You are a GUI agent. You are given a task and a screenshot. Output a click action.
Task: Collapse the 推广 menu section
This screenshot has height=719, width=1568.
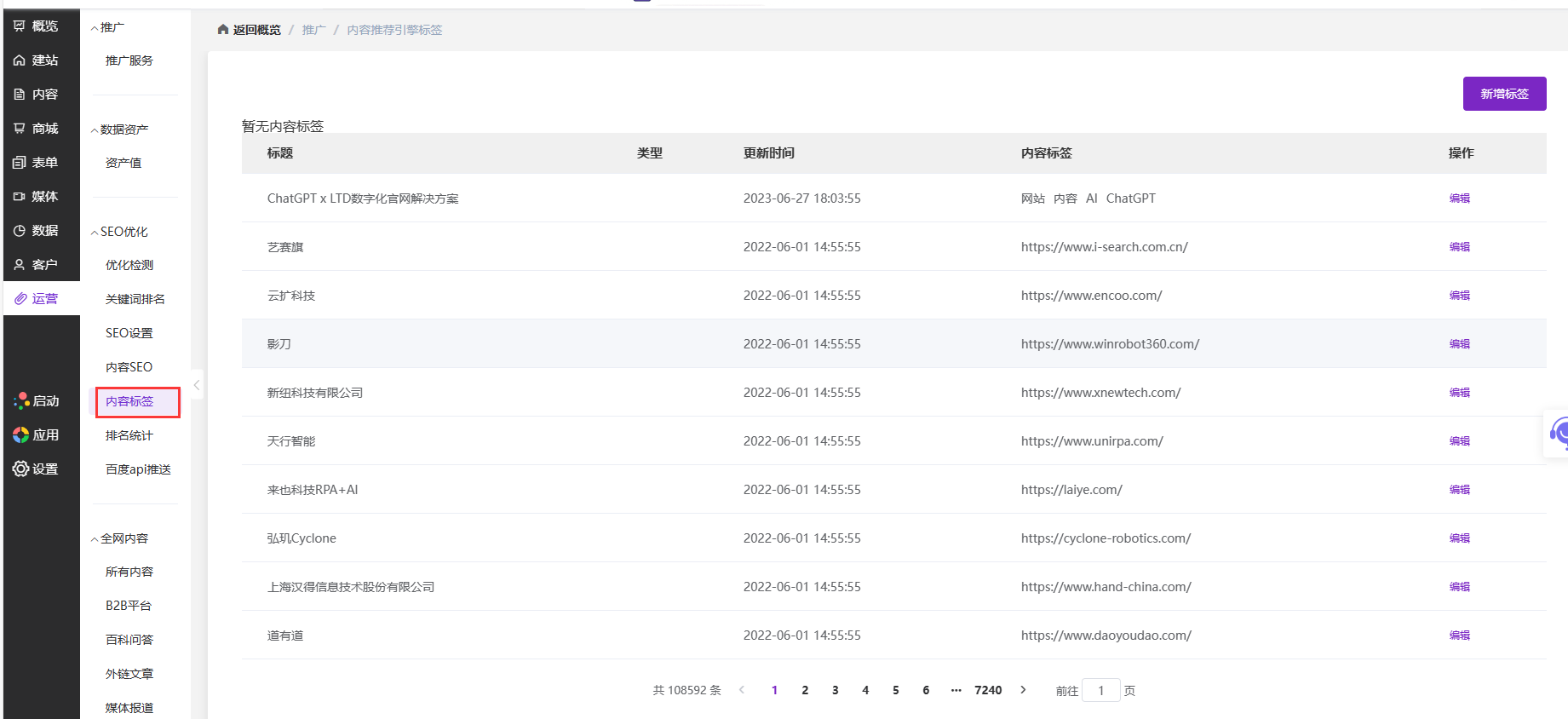[95, 28]
